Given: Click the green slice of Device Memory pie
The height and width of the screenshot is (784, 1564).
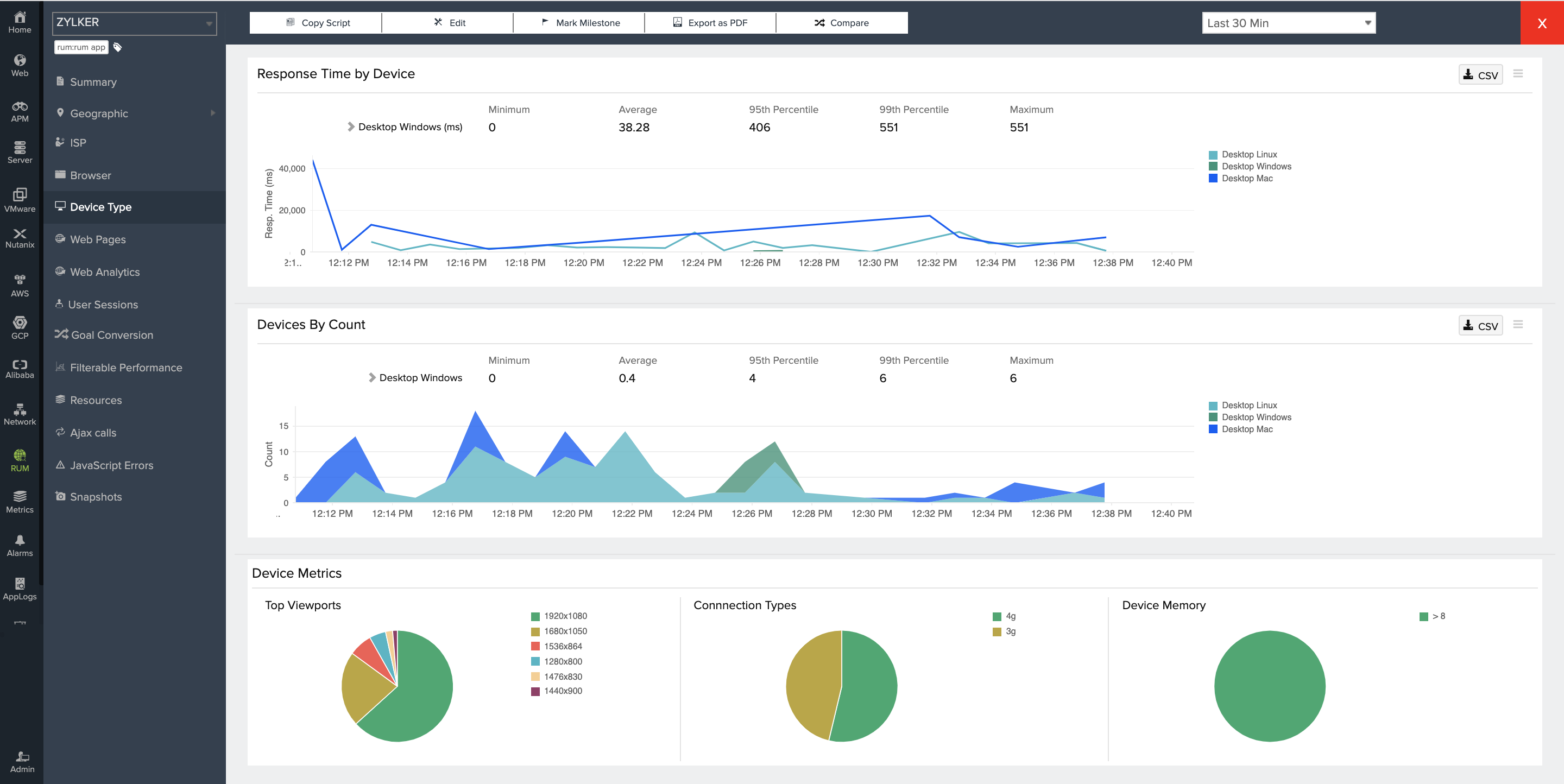Looking at the screenshot, I should (1269, 686).
